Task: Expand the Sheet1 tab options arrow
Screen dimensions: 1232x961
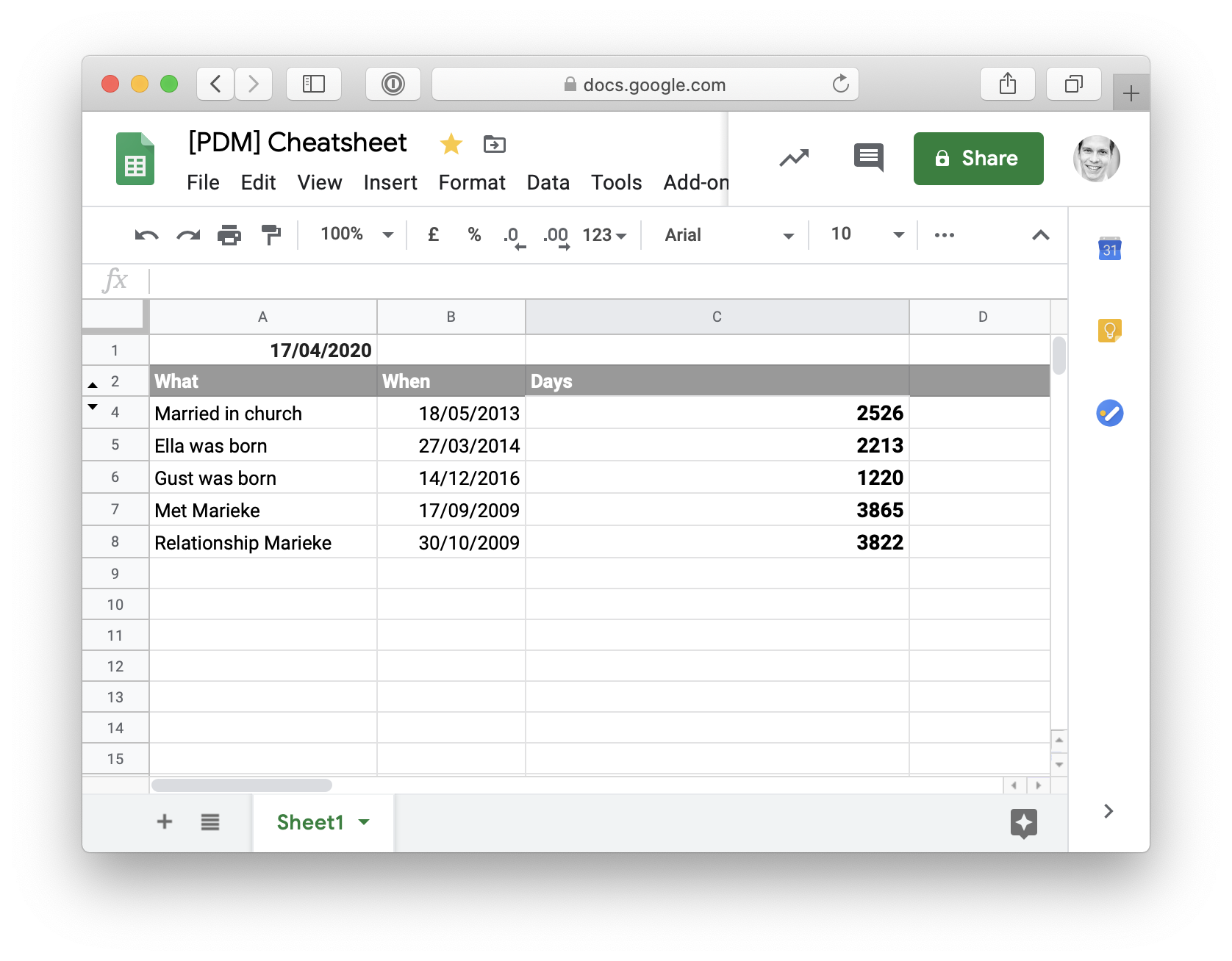Action: pos(364,822)
